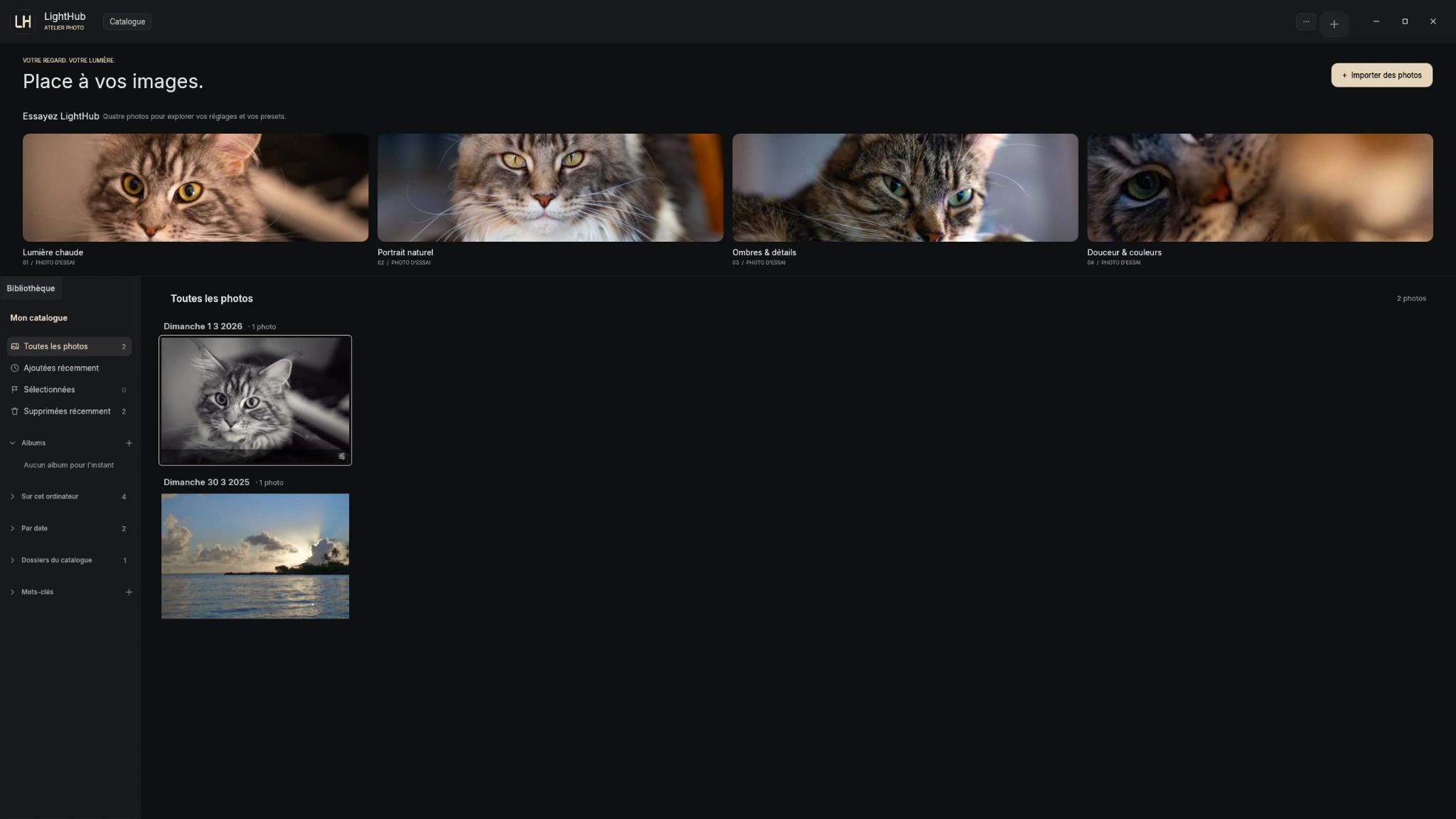
Task: Click Importer des photos button
Action: 1381,75
